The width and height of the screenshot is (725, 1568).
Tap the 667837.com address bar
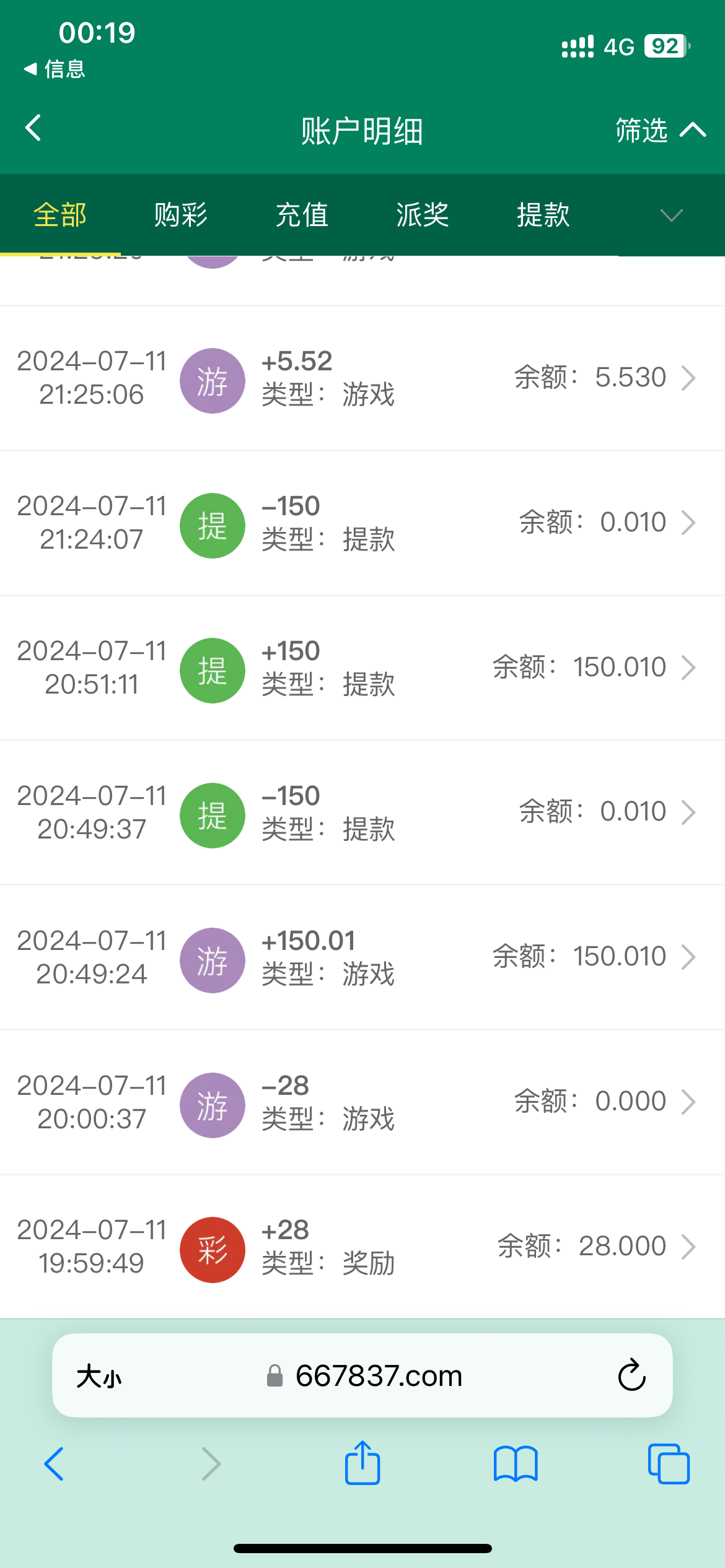(x=378, y=1375)
